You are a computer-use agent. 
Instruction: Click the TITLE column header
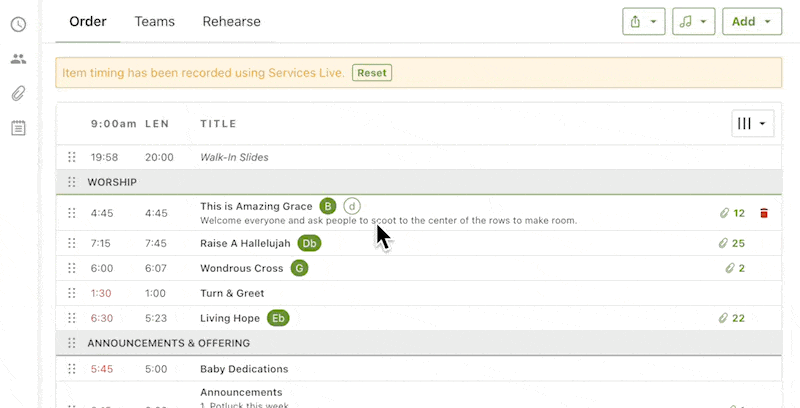218,123
